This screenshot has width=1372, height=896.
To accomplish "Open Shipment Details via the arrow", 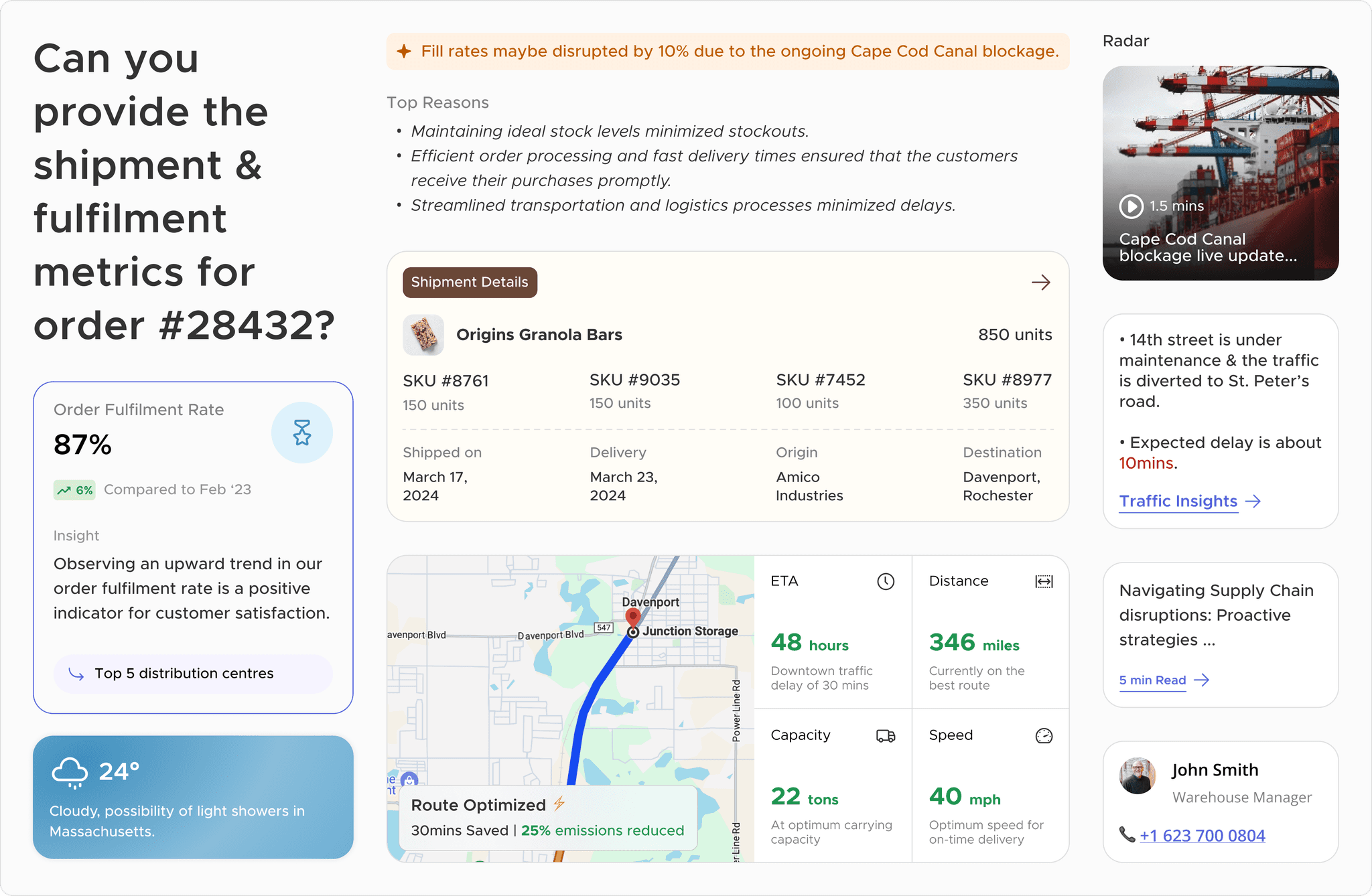I will (x=1041, y=283).
